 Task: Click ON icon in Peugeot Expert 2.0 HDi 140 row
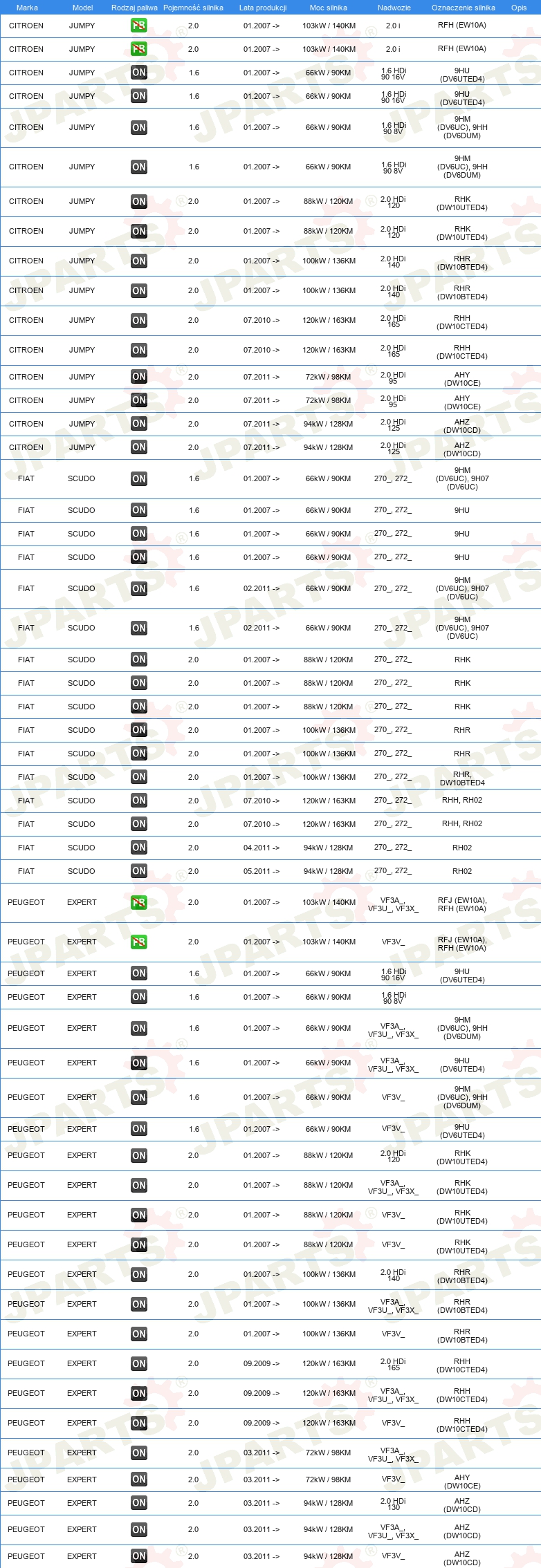click(x=139, y=1274)
